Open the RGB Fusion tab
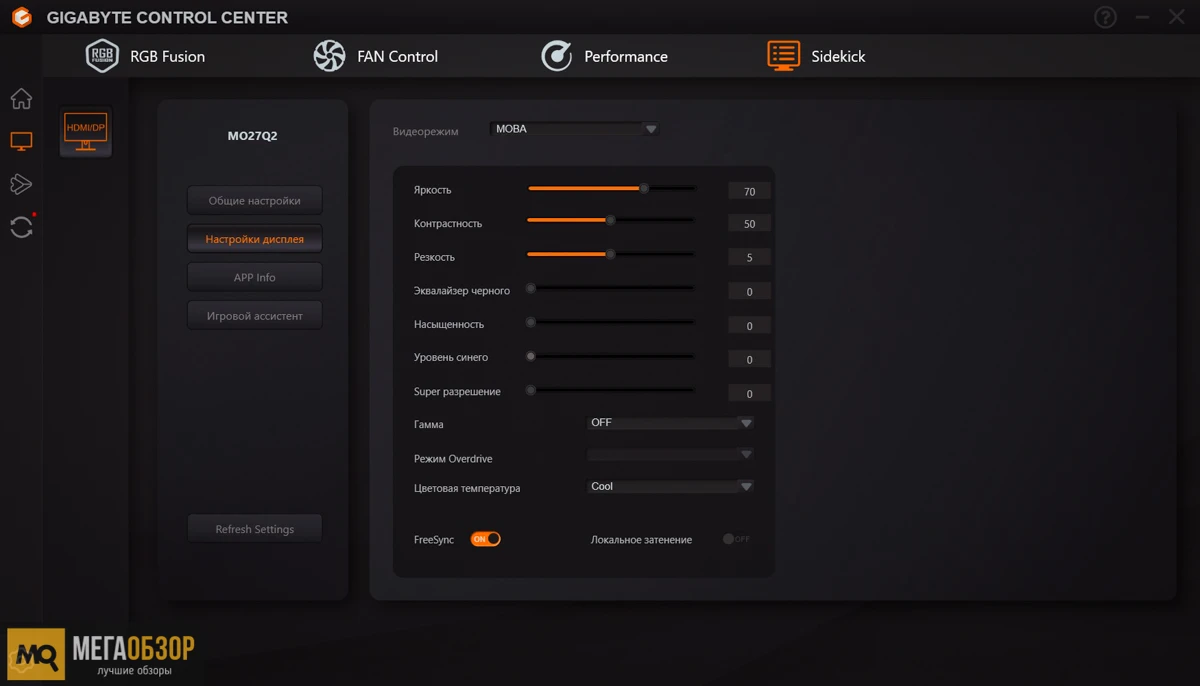Image resolution: width=1200 pixels, height=686 pixels. (145, 56)
